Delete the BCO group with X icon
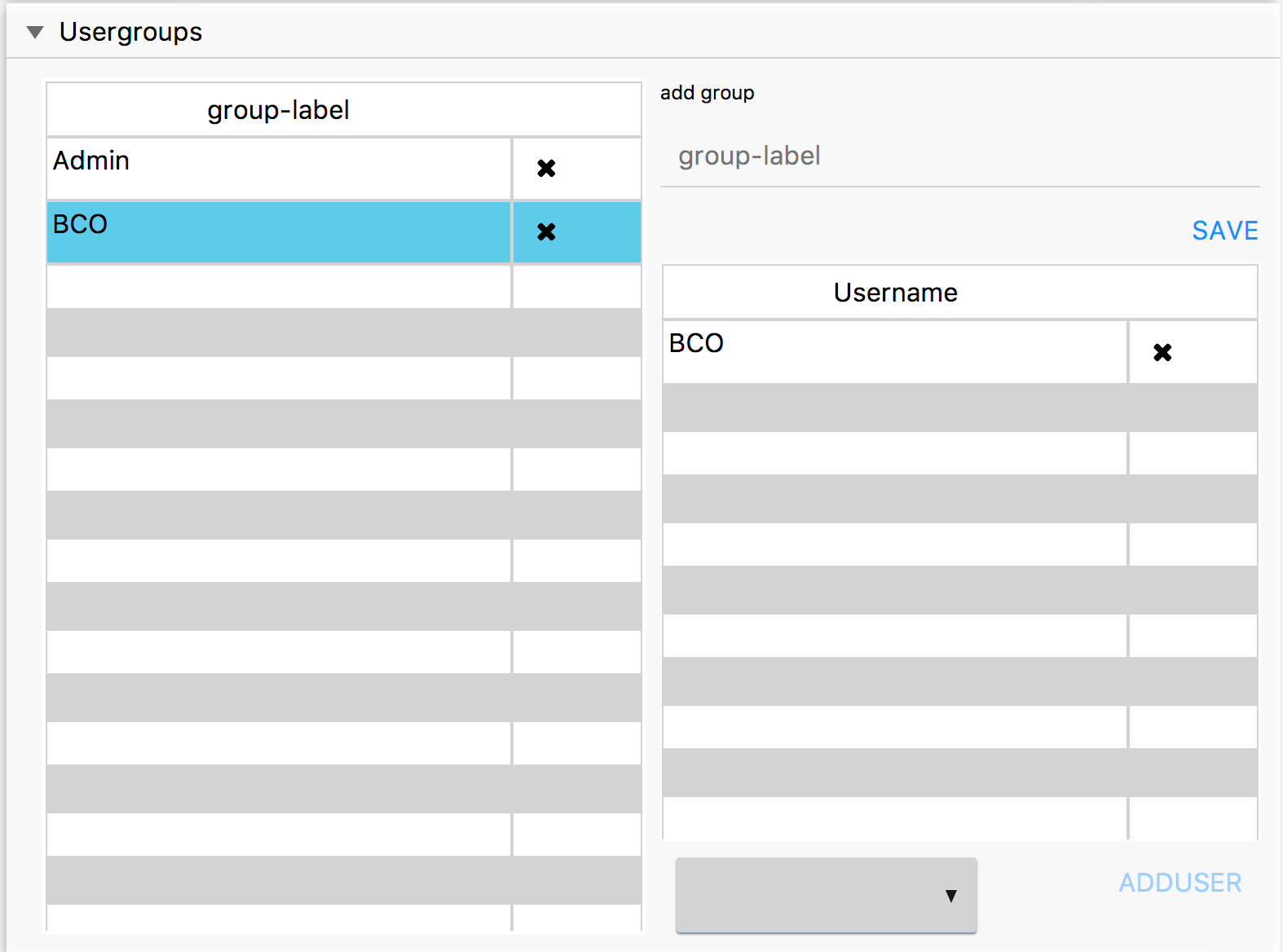The image size is (1283, 952). click(546, 232)
